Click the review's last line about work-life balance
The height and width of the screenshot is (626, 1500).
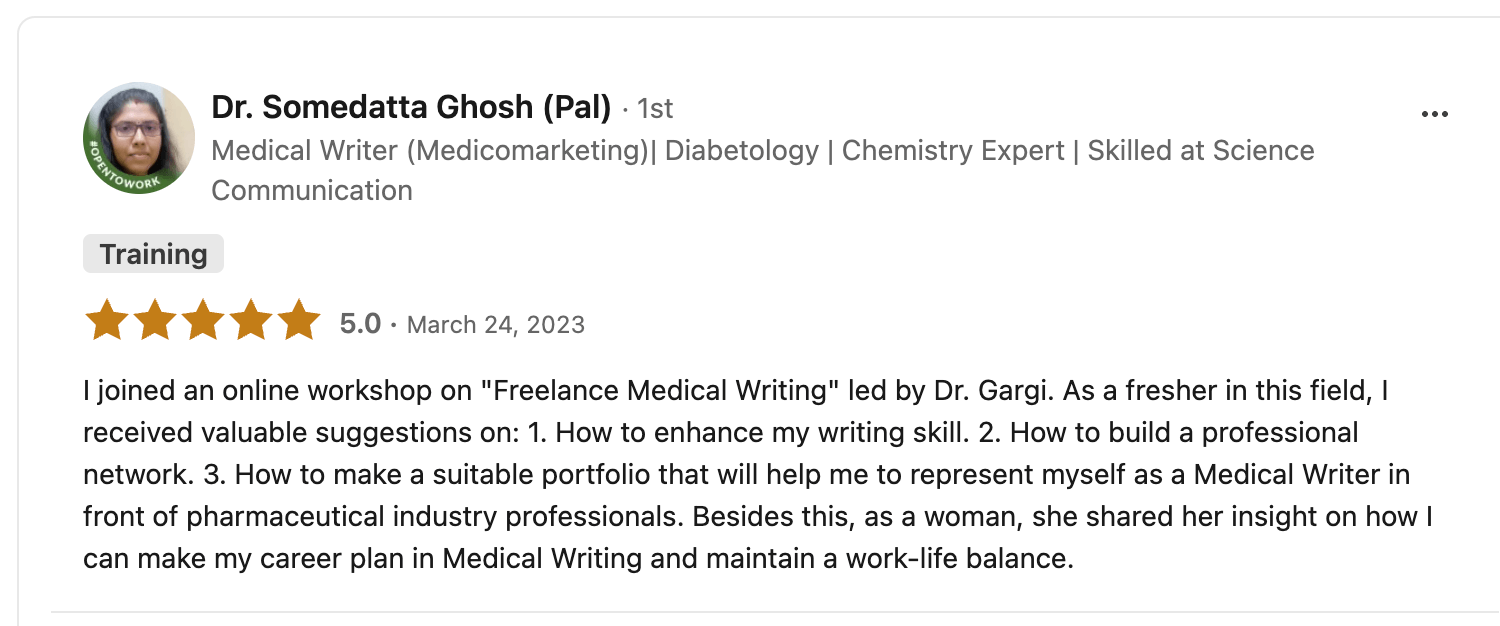point(578,557)
